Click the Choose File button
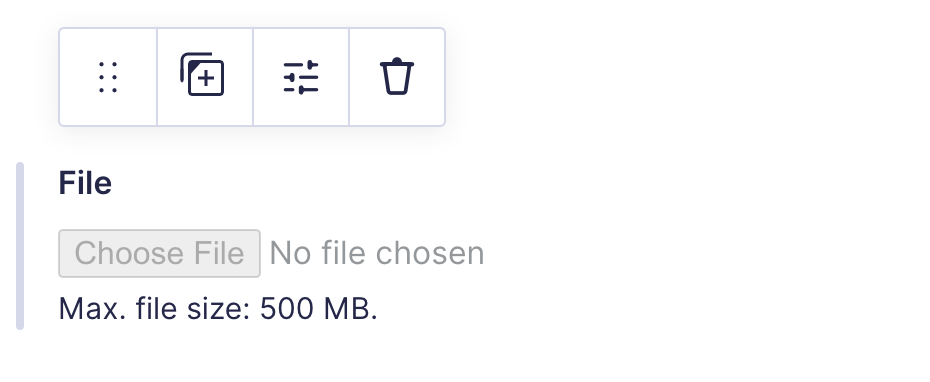 click(x=159, y=253)
